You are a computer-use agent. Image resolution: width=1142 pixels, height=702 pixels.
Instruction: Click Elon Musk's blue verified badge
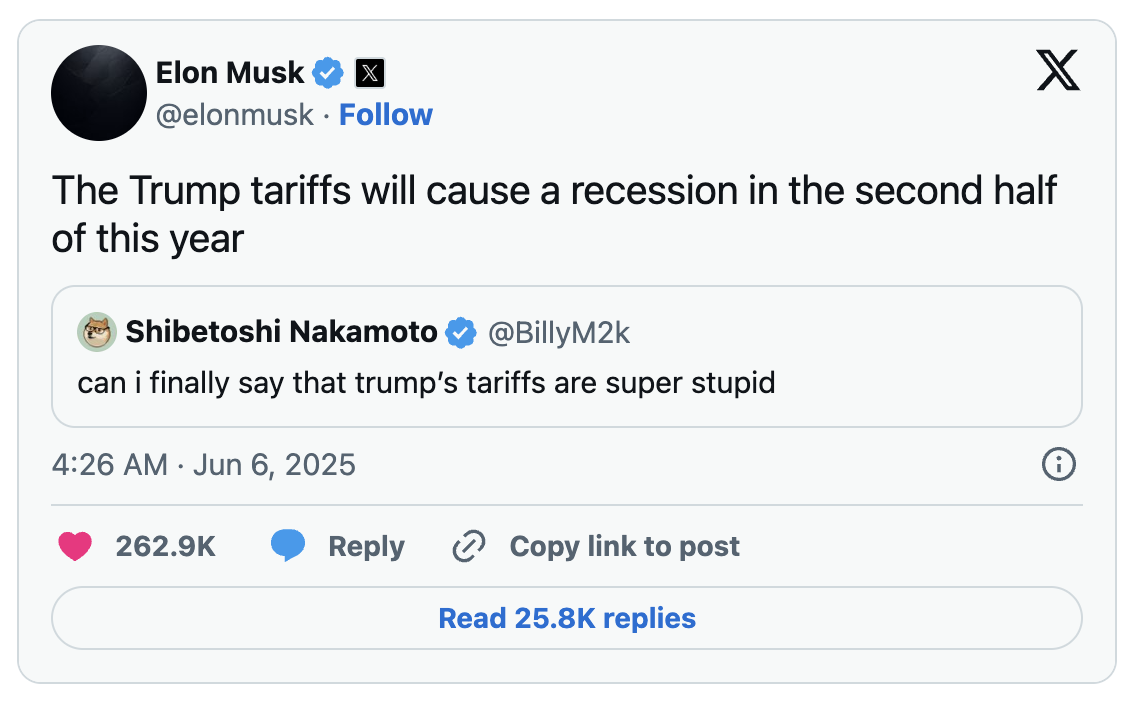click(x=329, y=73)
